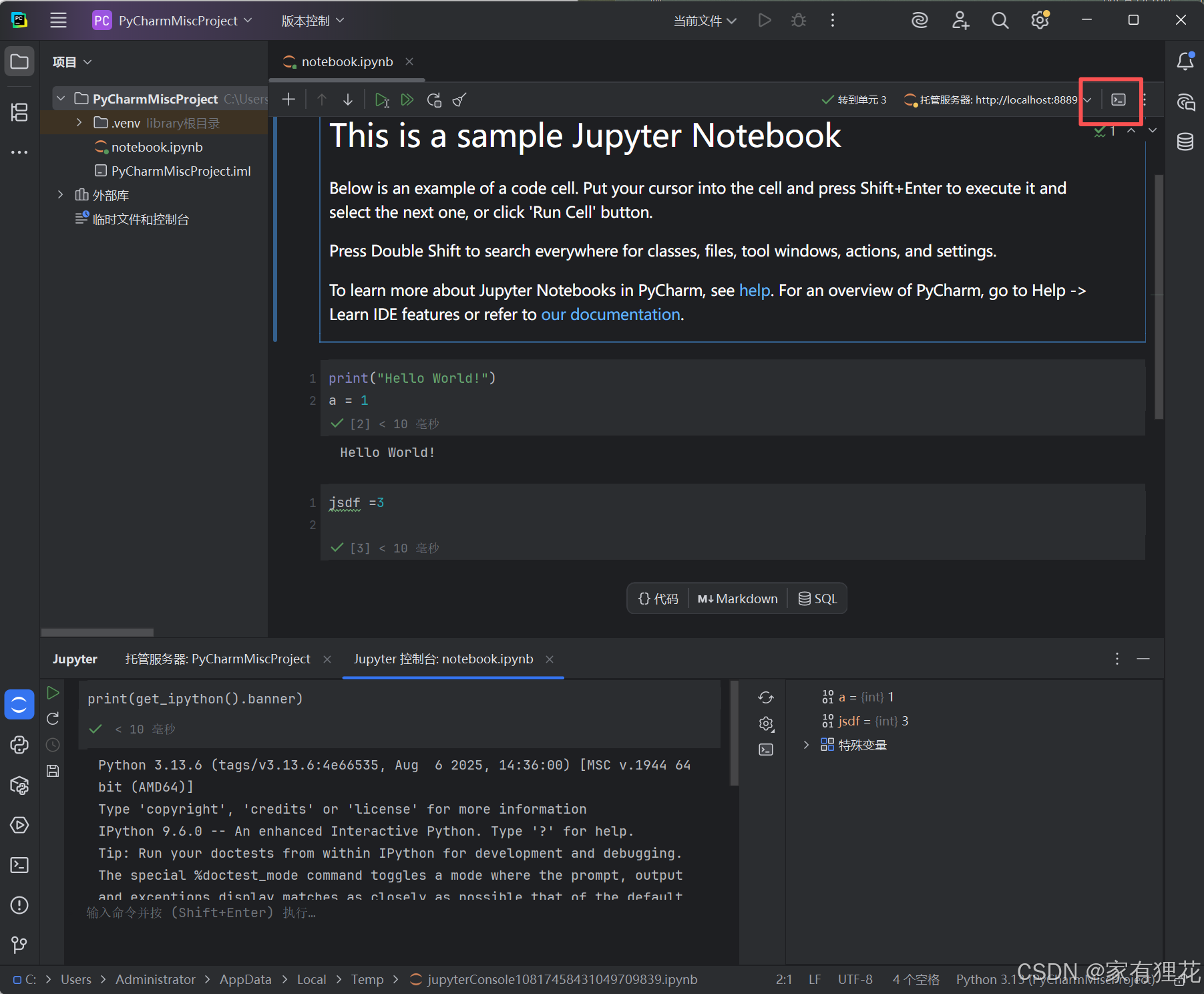Image resolution: width=1204 pixels, height=994 pixels.
Task: Open variables view settings gear
Action: 766,723
